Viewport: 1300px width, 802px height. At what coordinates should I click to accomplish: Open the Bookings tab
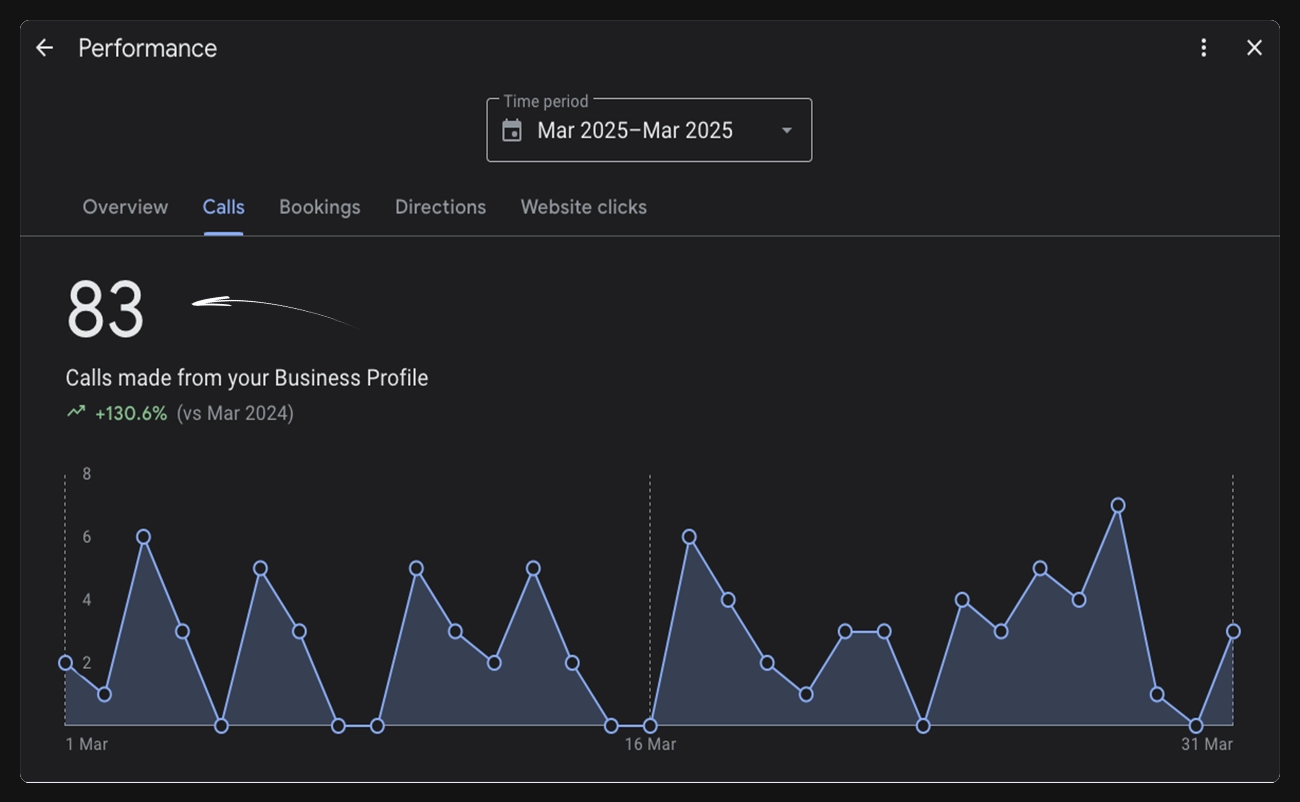click(320, 207)
